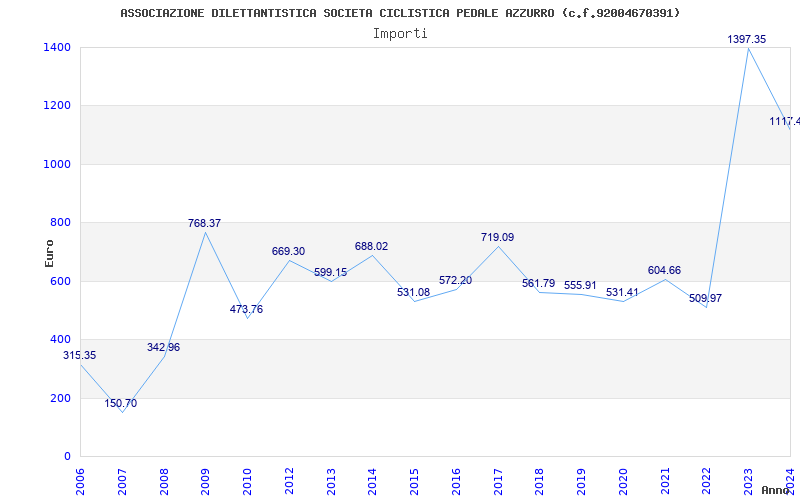This screenshot has width=800, height=500.
Task: Click the 604.66 data label
Action: 664,270
